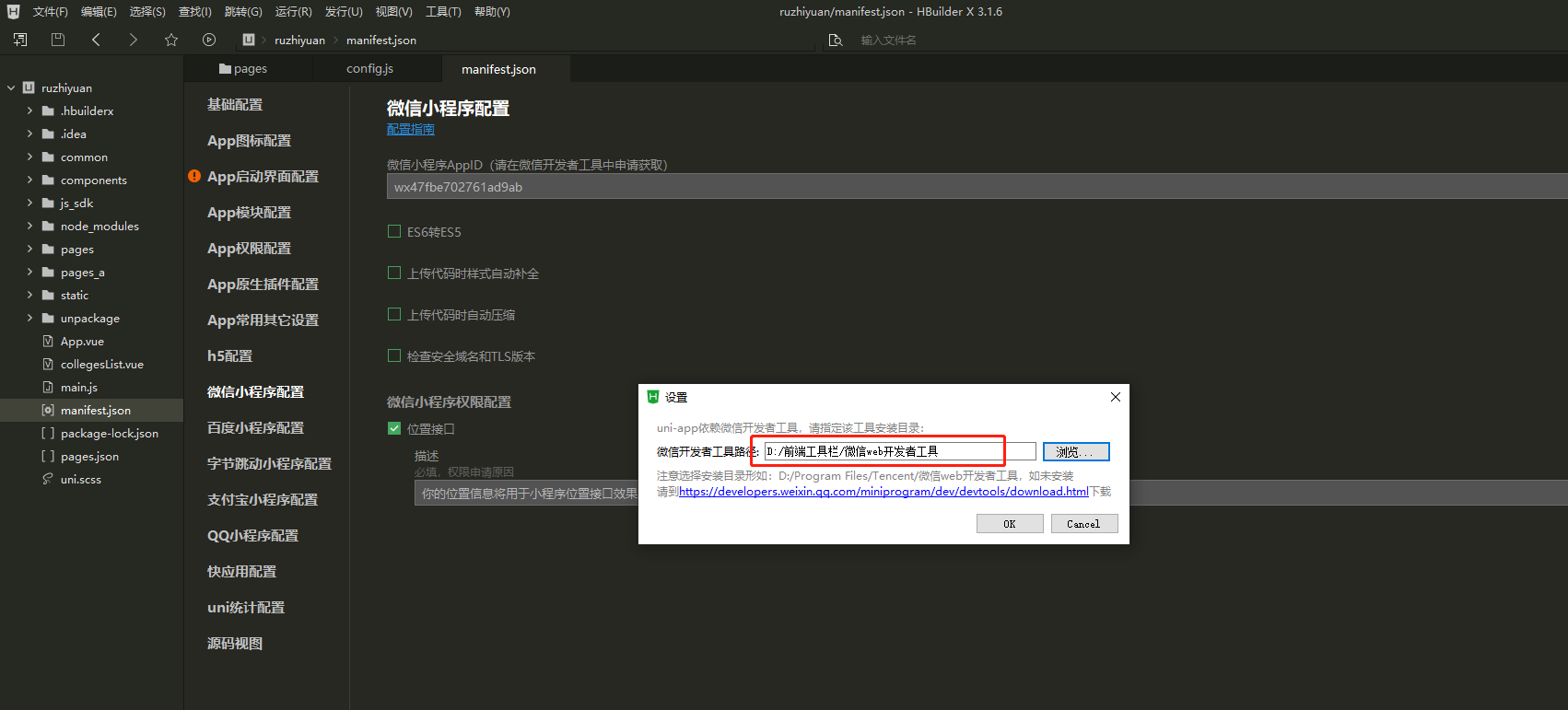This screenshot has width=1568, height=710.
Task: Select App图标配置 section
Action: 249,141
